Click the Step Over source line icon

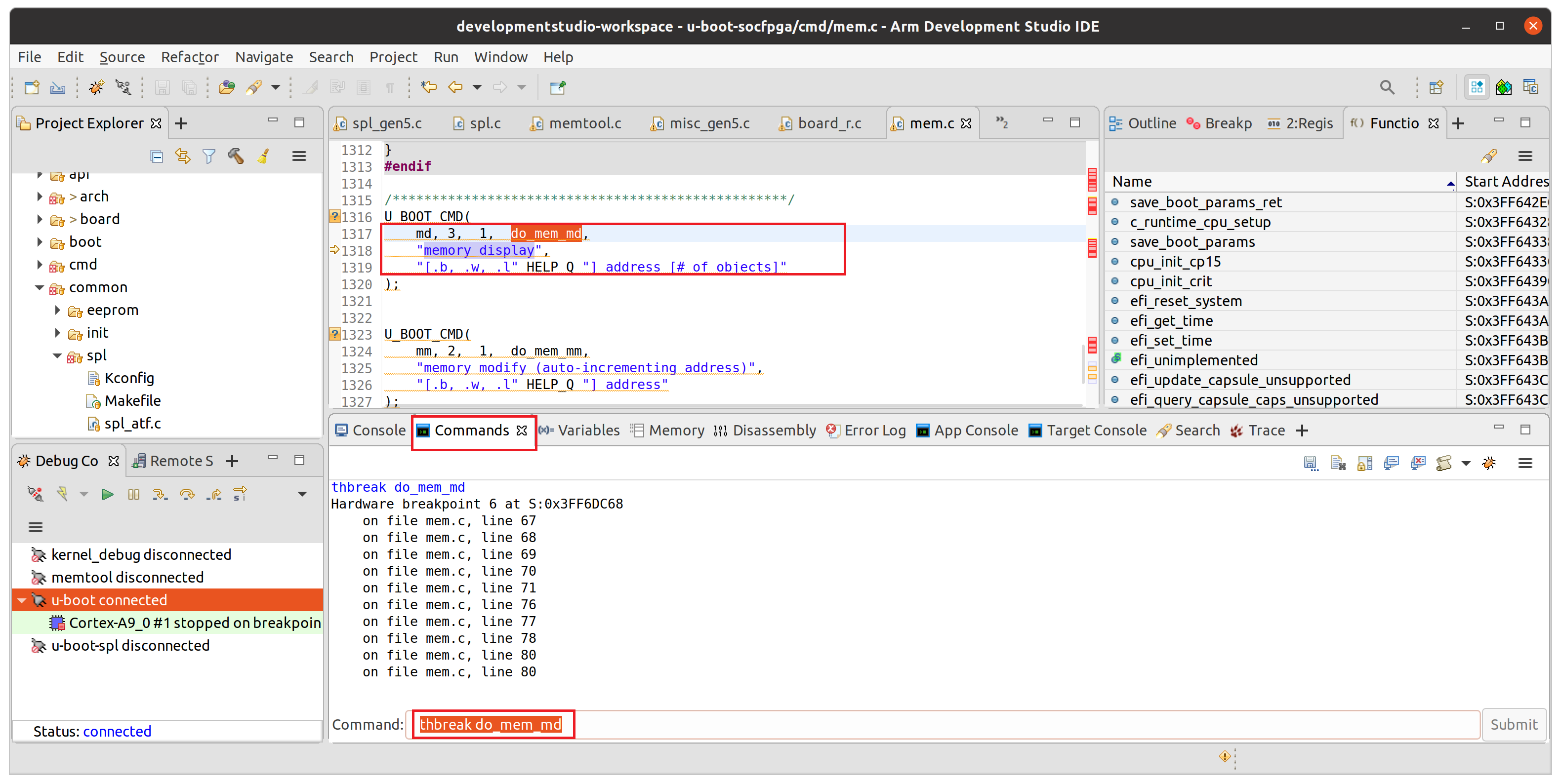click(187, 494)
